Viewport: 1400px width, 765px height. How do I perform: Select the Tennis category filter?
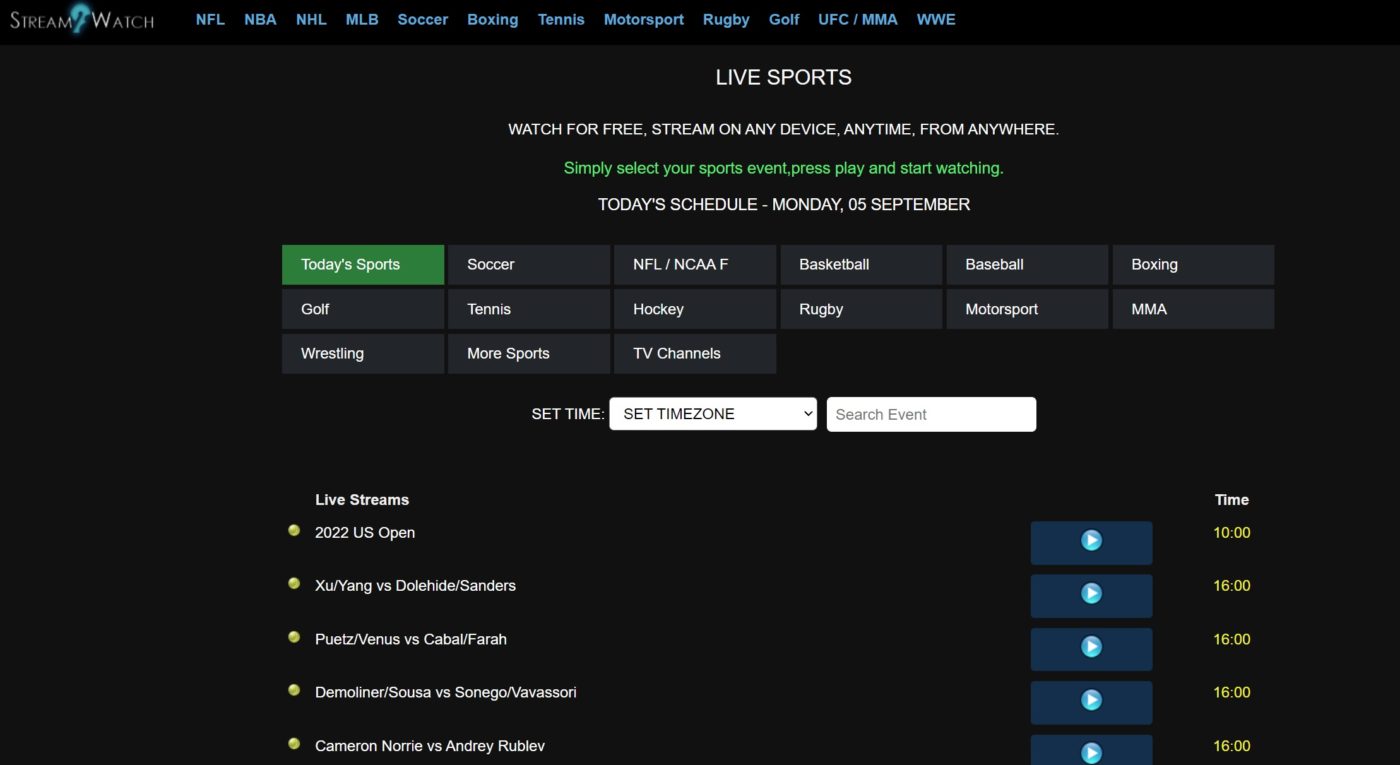(x=528, y=309)
